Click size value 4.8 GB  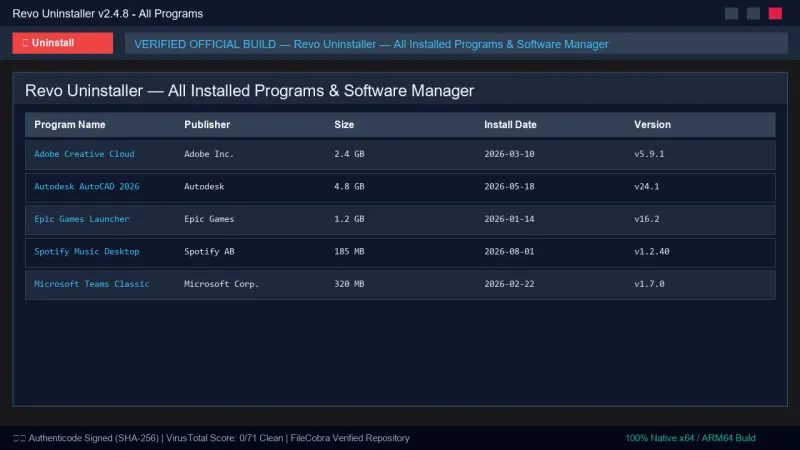click(x=349, y=186)
